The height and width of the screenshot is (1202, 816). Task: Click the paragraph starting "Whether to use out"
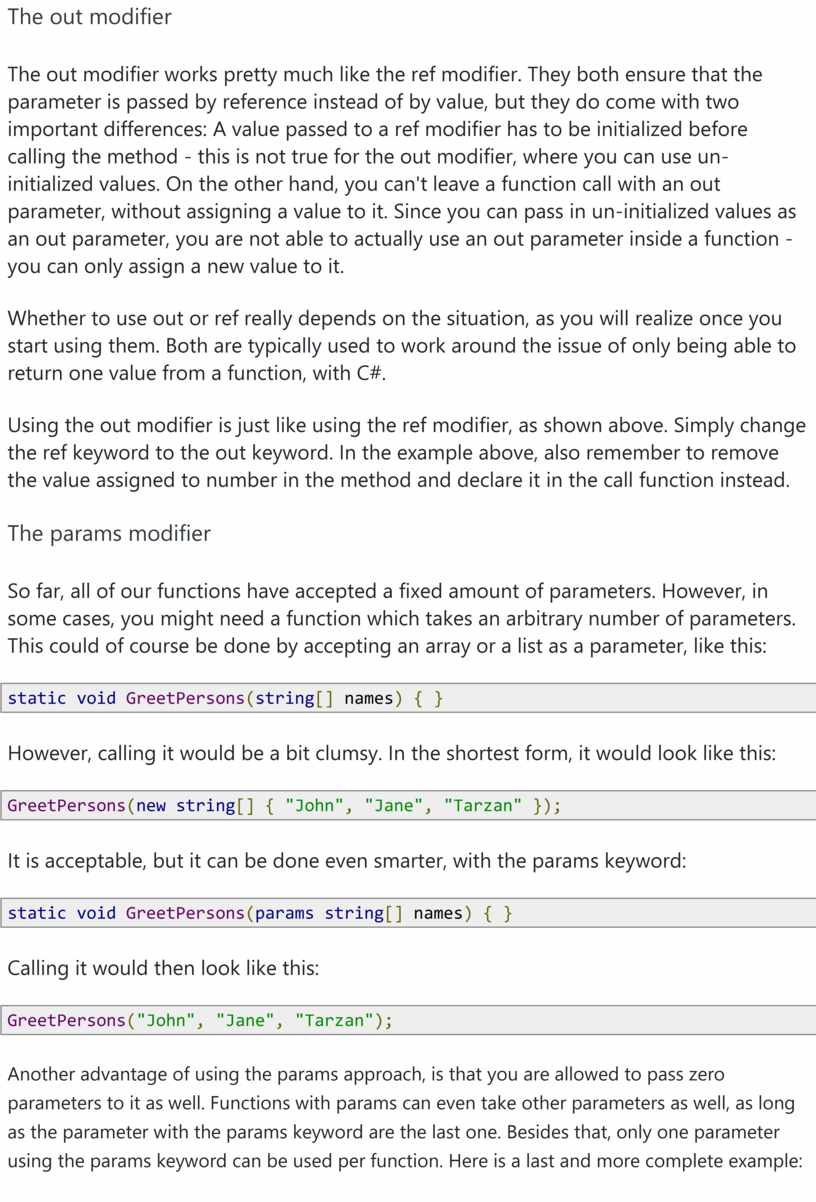[400, 346]
